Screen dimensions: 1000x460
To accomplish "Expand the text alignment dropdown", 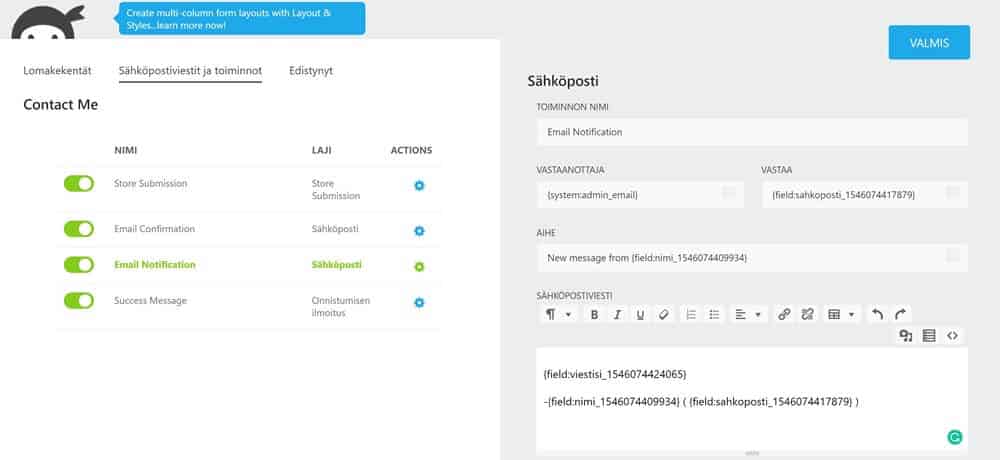I will click(746, 314).
